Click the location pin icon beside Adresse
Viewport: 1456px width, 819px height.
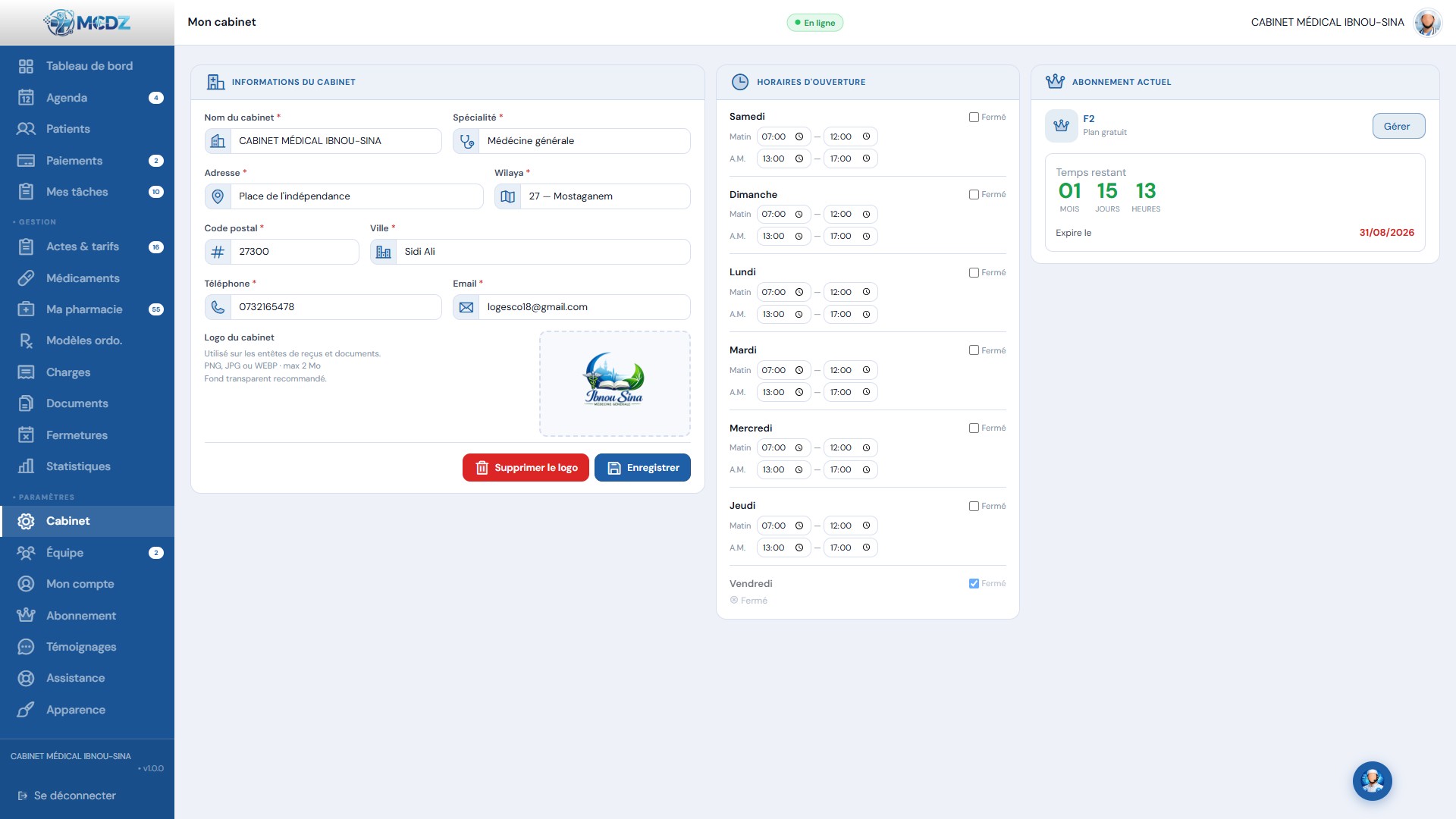pos(218,196)
